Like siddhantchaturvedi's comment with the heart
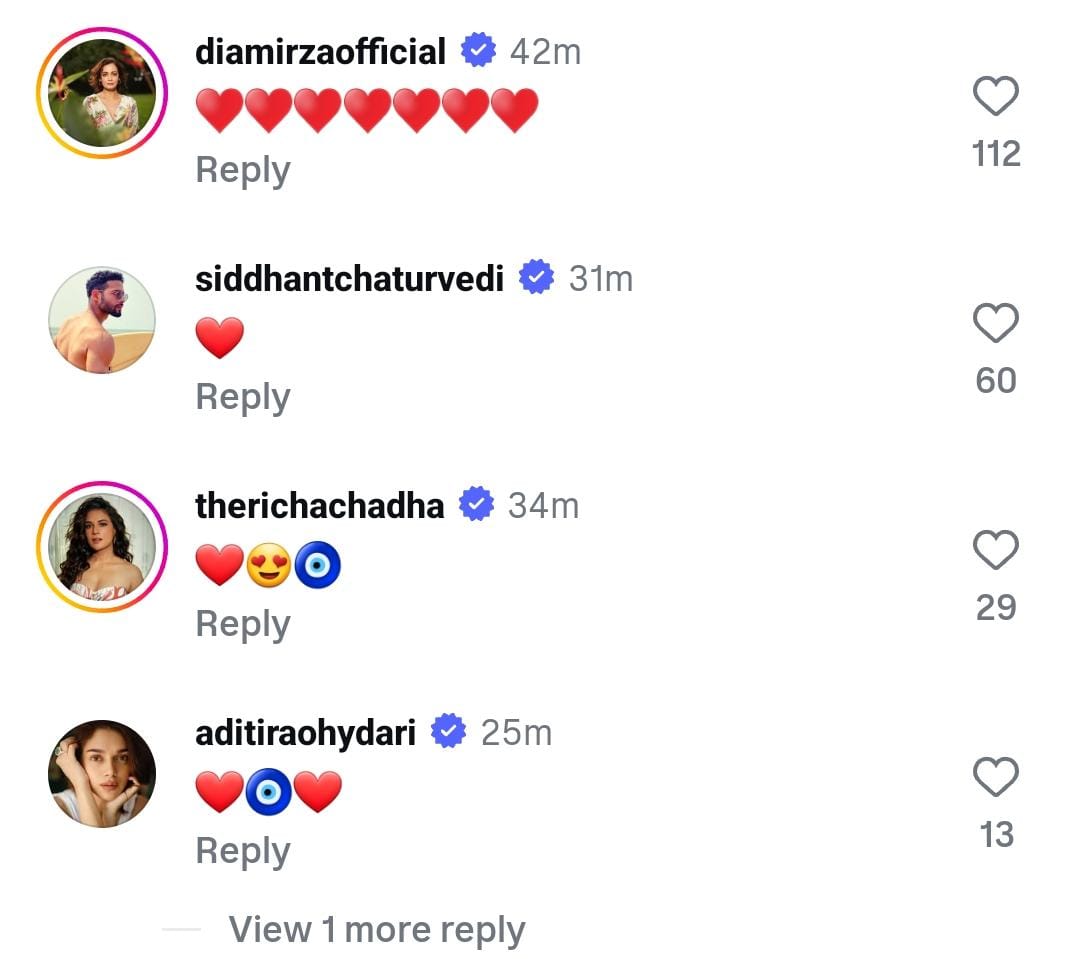Screen dimensions: 1080x959 995,324
